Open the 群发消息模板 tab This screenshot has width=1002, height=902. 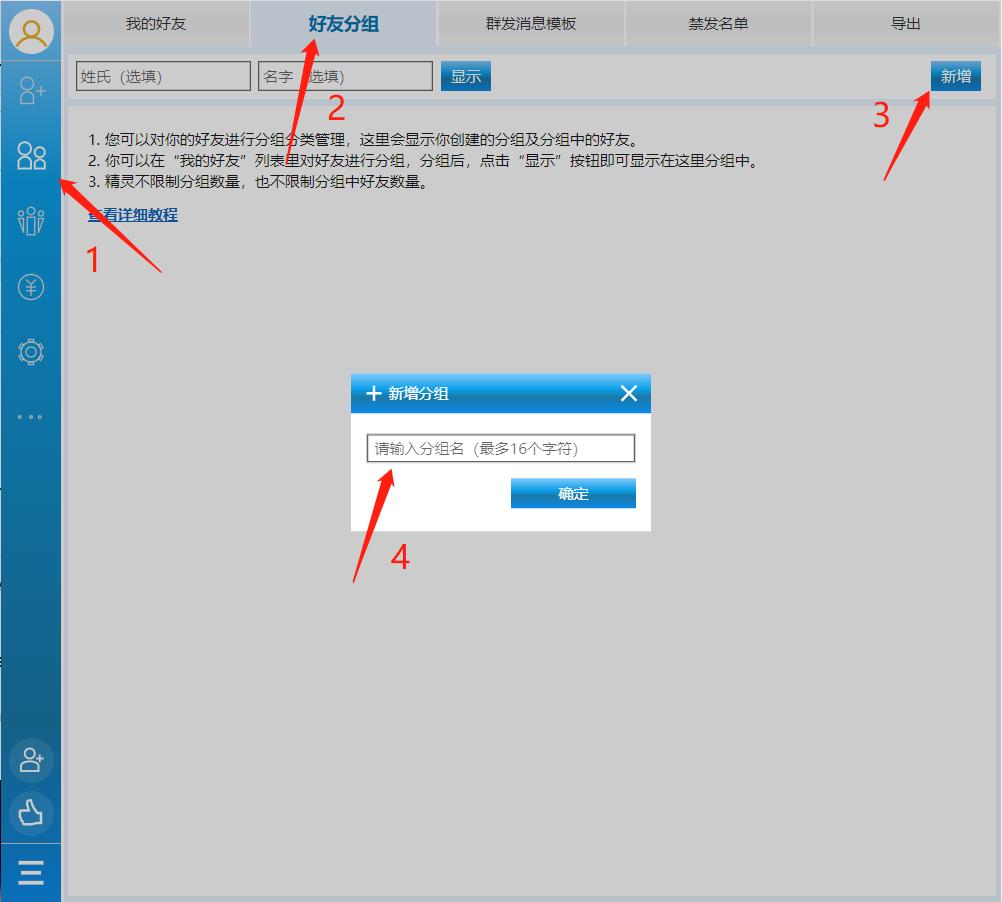(530, 23)
